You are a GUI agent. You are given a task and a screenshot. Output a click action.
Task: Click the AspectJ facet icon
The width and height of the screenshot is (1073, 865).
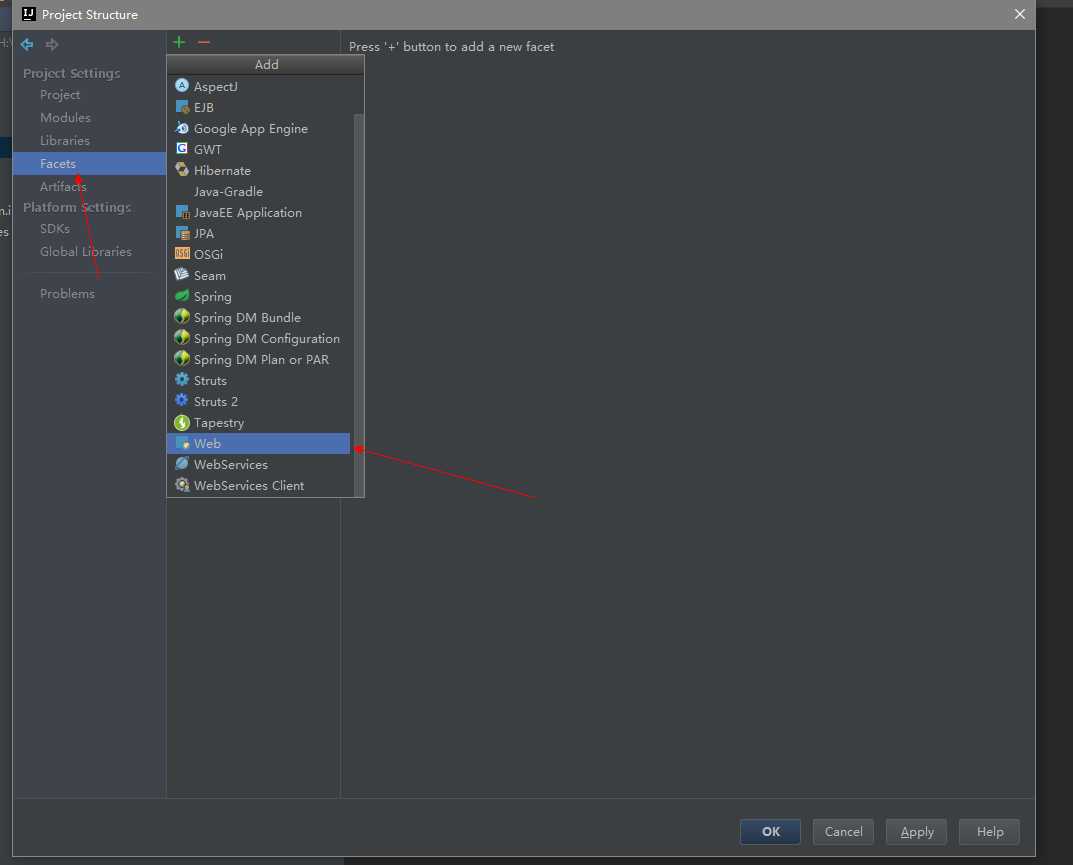point(182,86)
